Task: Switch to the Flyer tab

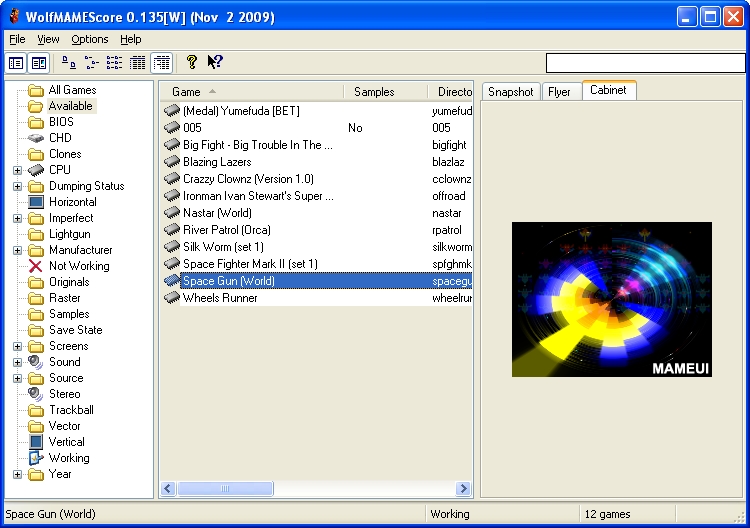Action: click(559, 92)
